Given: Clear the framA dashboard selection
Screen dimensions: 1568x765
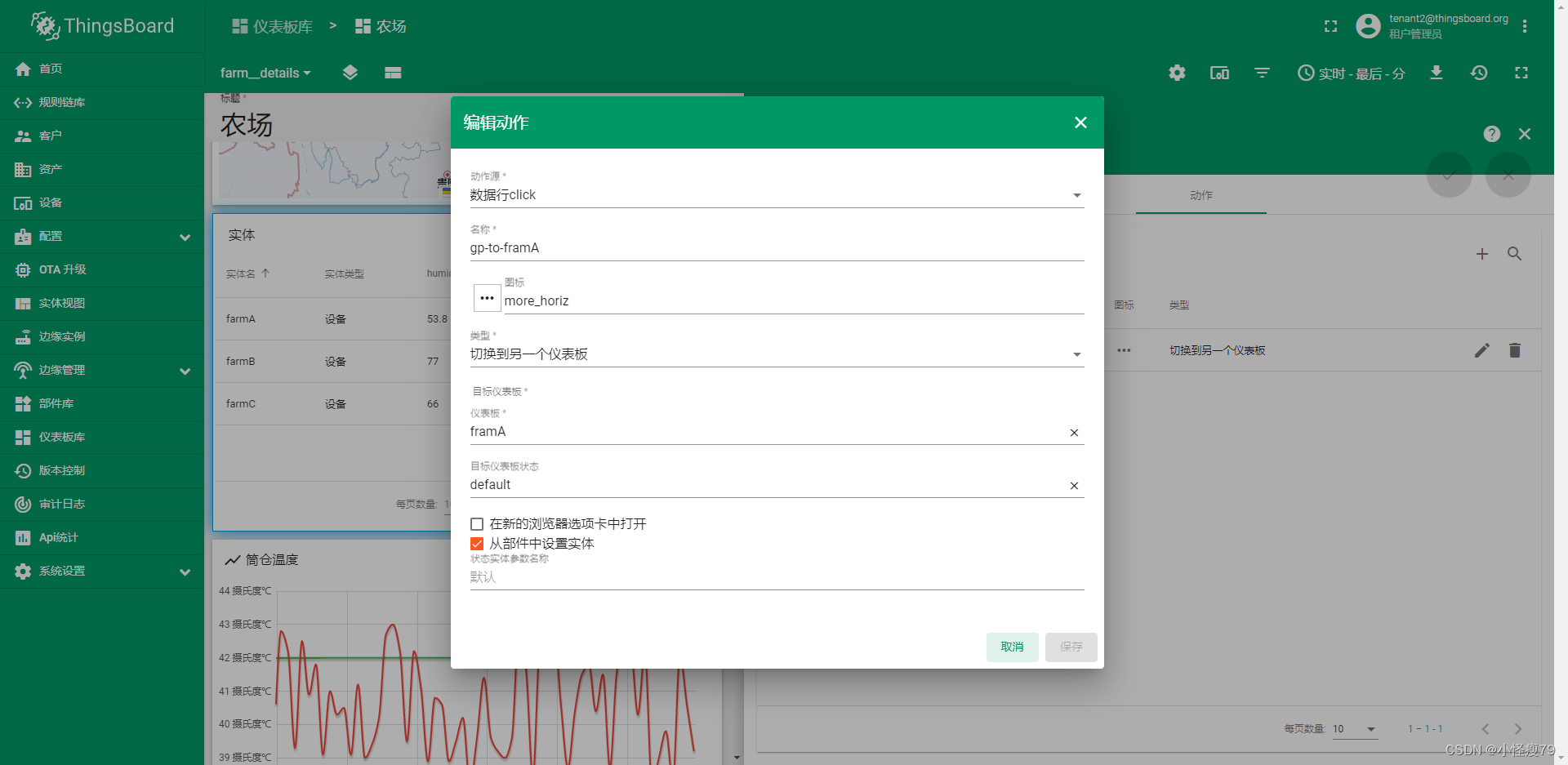Looking at the screenshot, I should [x=1074, y=433].
